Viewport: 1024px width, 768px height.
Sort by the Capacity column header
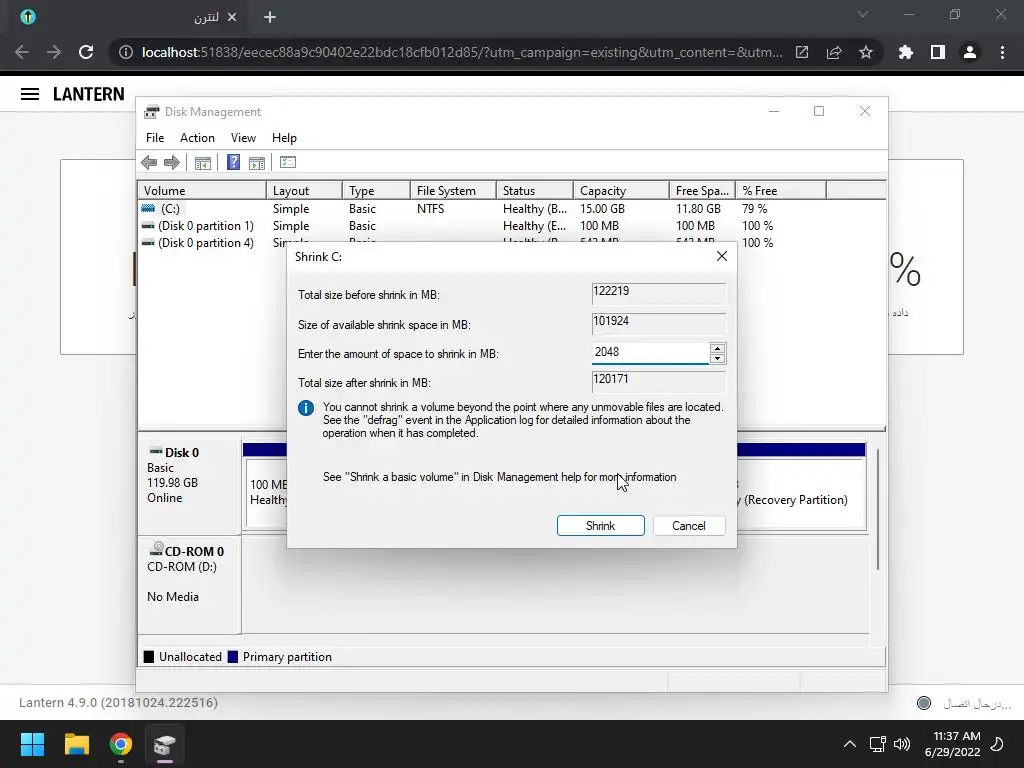pyautogui.click(x=621, y=191)
